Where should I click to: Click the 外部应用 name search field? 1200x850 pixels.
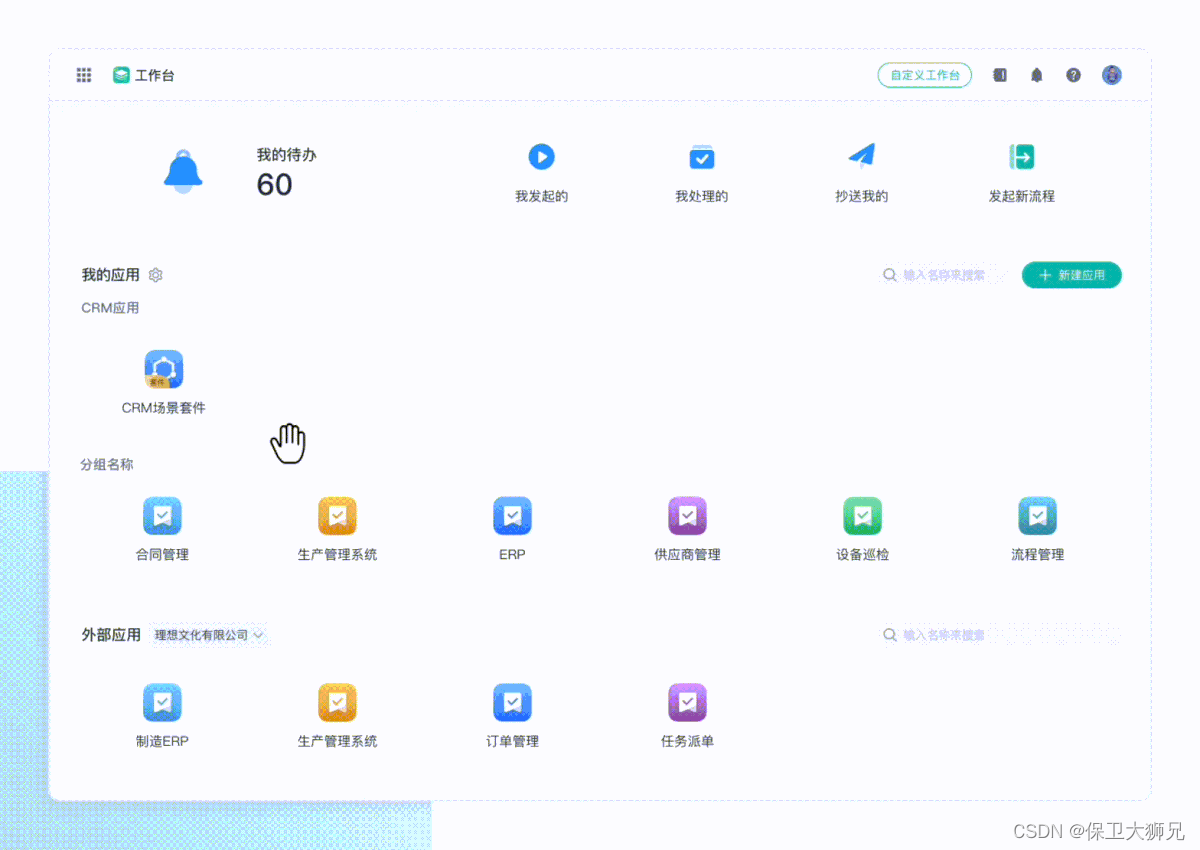coord(1000,635)
